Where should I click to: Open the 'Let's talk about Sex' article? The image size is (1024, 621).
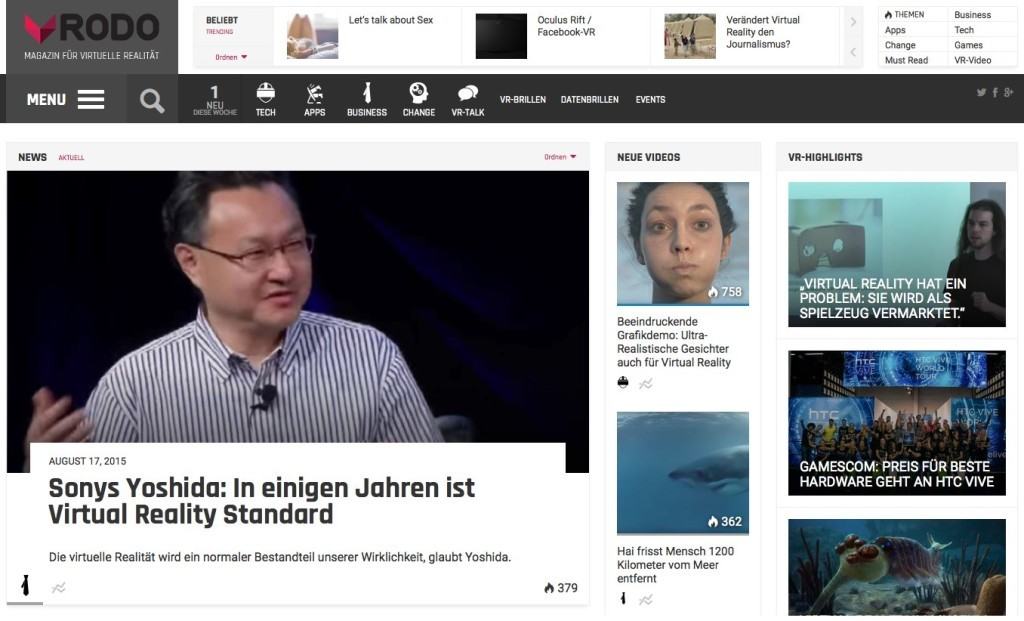coord(391,20)
